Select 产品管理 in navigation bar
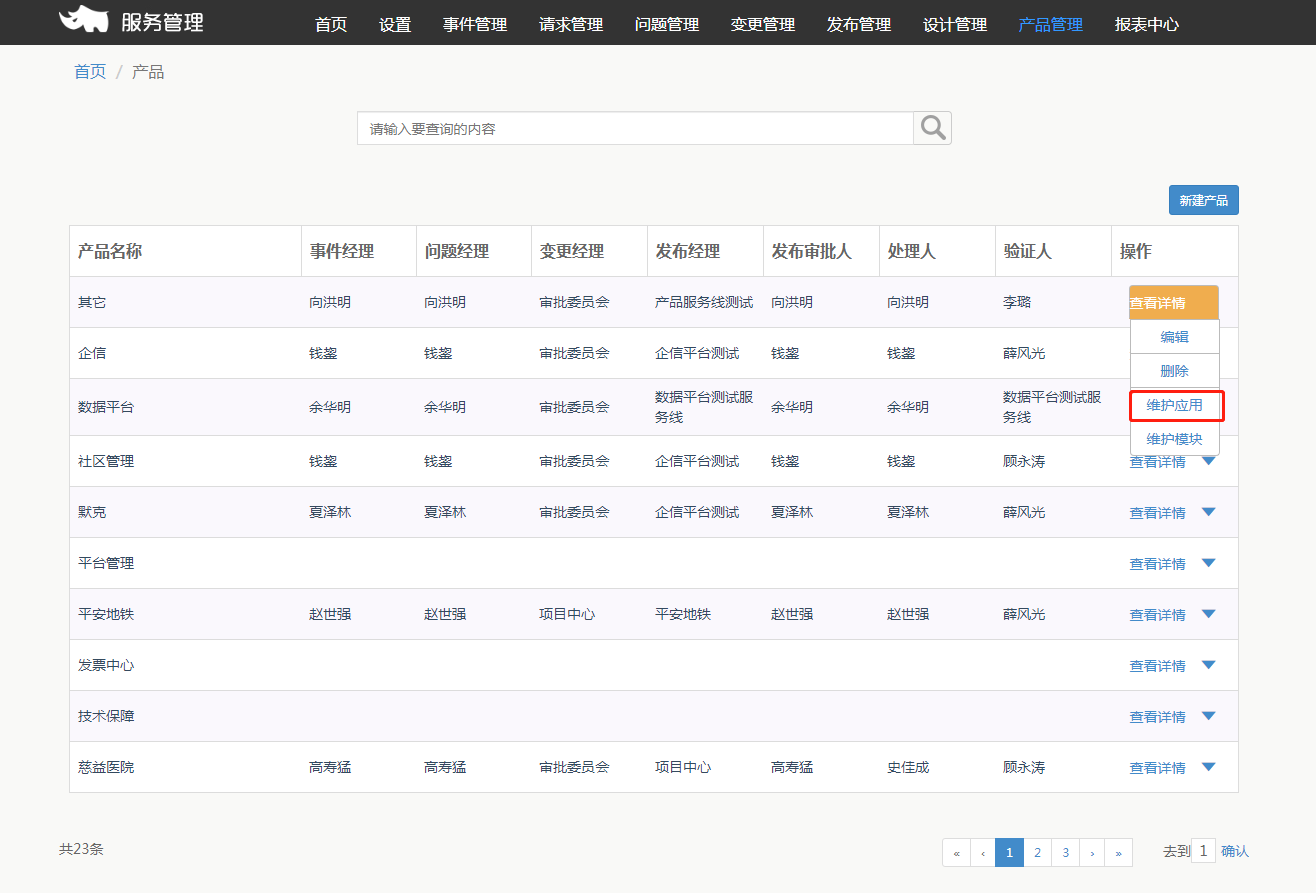1316x893 pixels. click(1051, 24)
